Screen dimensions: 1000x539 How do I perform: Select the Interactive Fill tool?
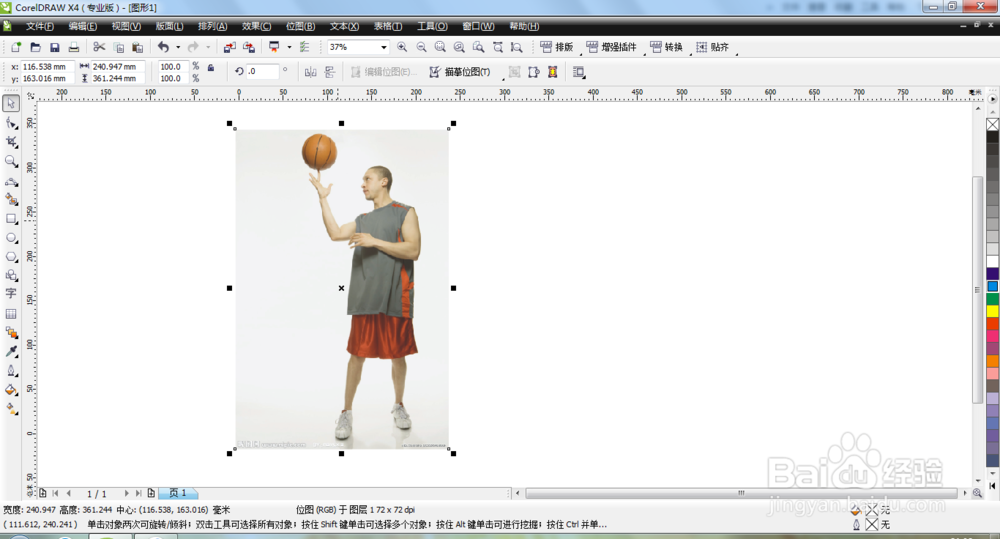click(x=11, y=409)
